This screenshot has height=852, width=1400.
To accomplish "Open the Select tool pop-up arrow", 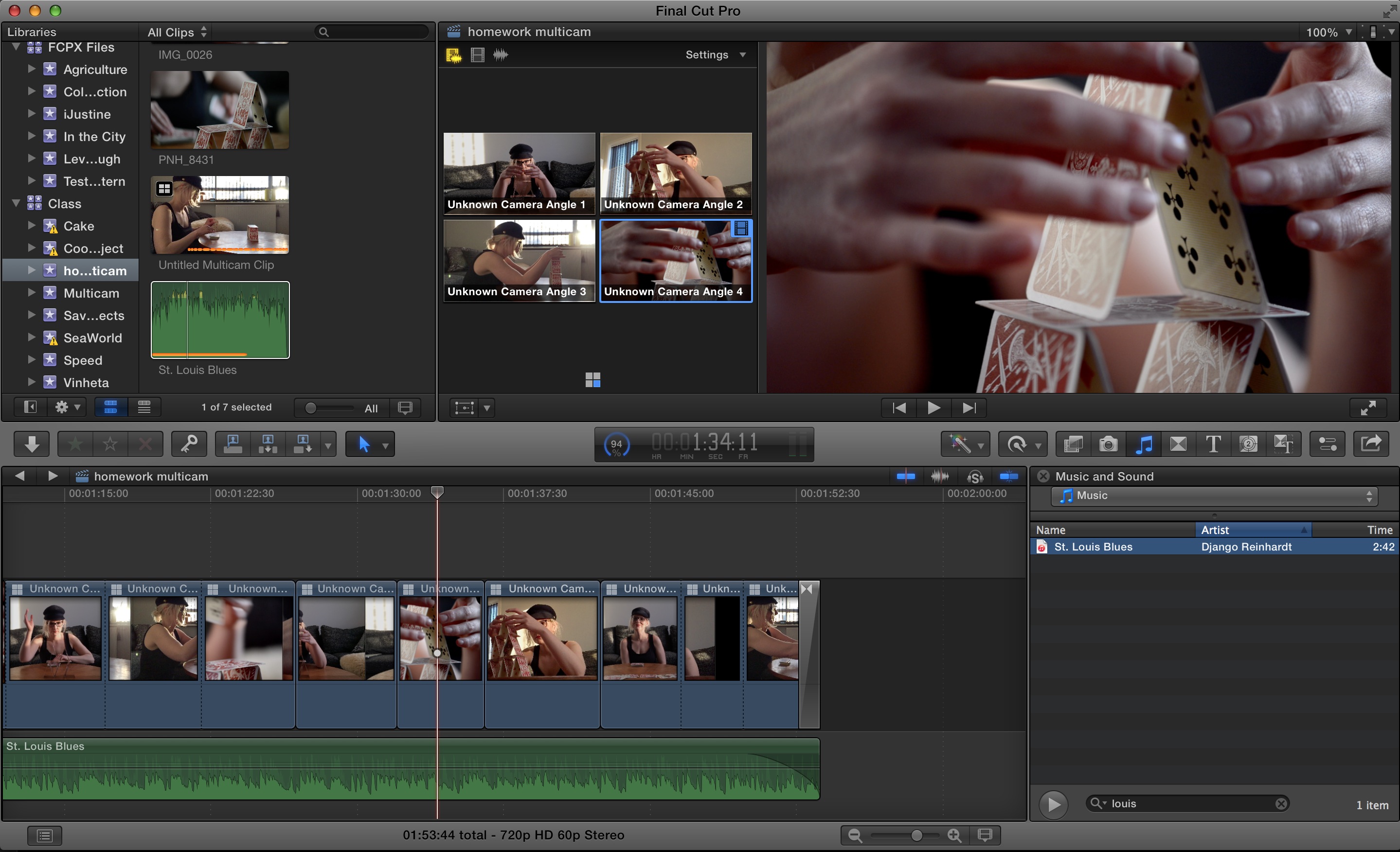I will (x=385, y=445).
